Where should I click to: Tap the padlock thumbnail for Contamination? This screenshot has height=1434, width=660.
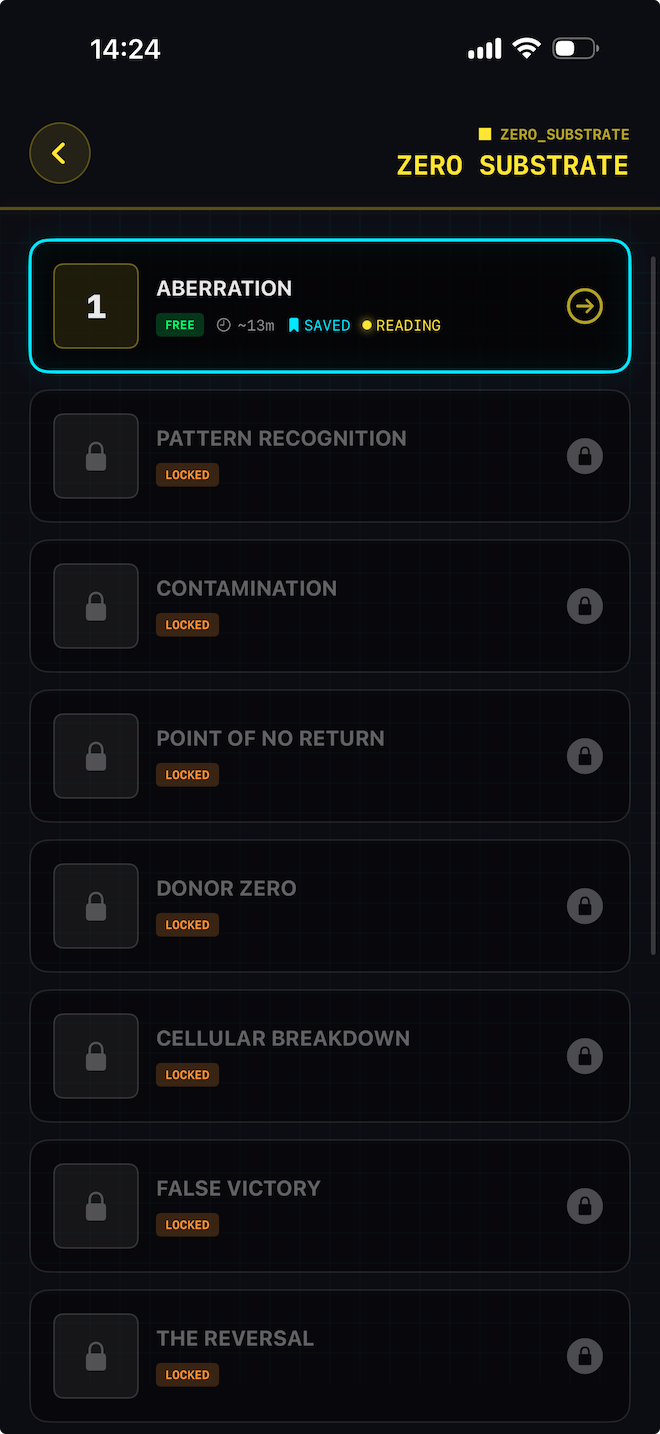pyautogui.click(x=95, y=606)
